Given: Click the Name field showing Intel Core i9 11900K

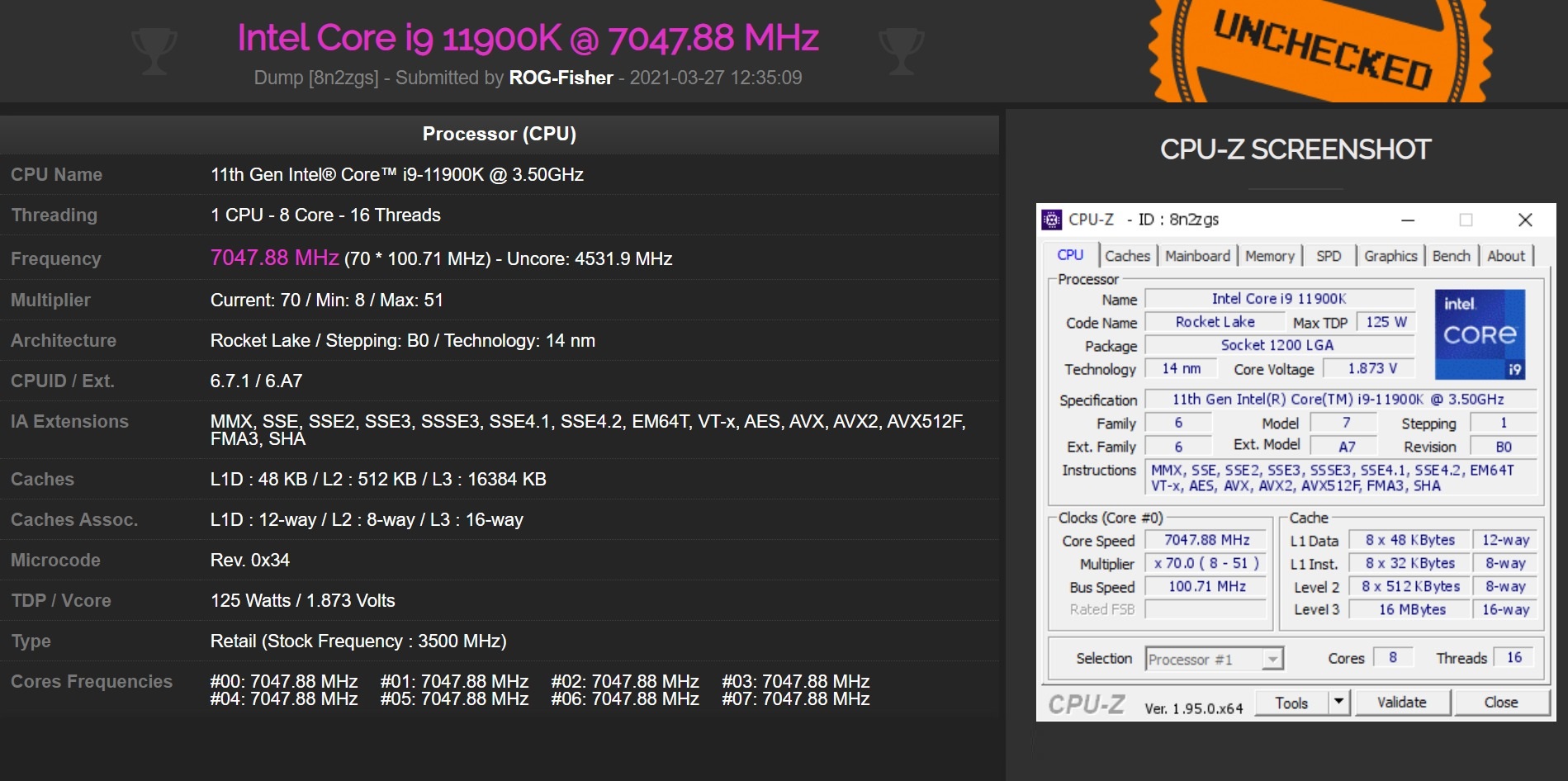Looking at the screenshot, I should tap(1279, 299).
